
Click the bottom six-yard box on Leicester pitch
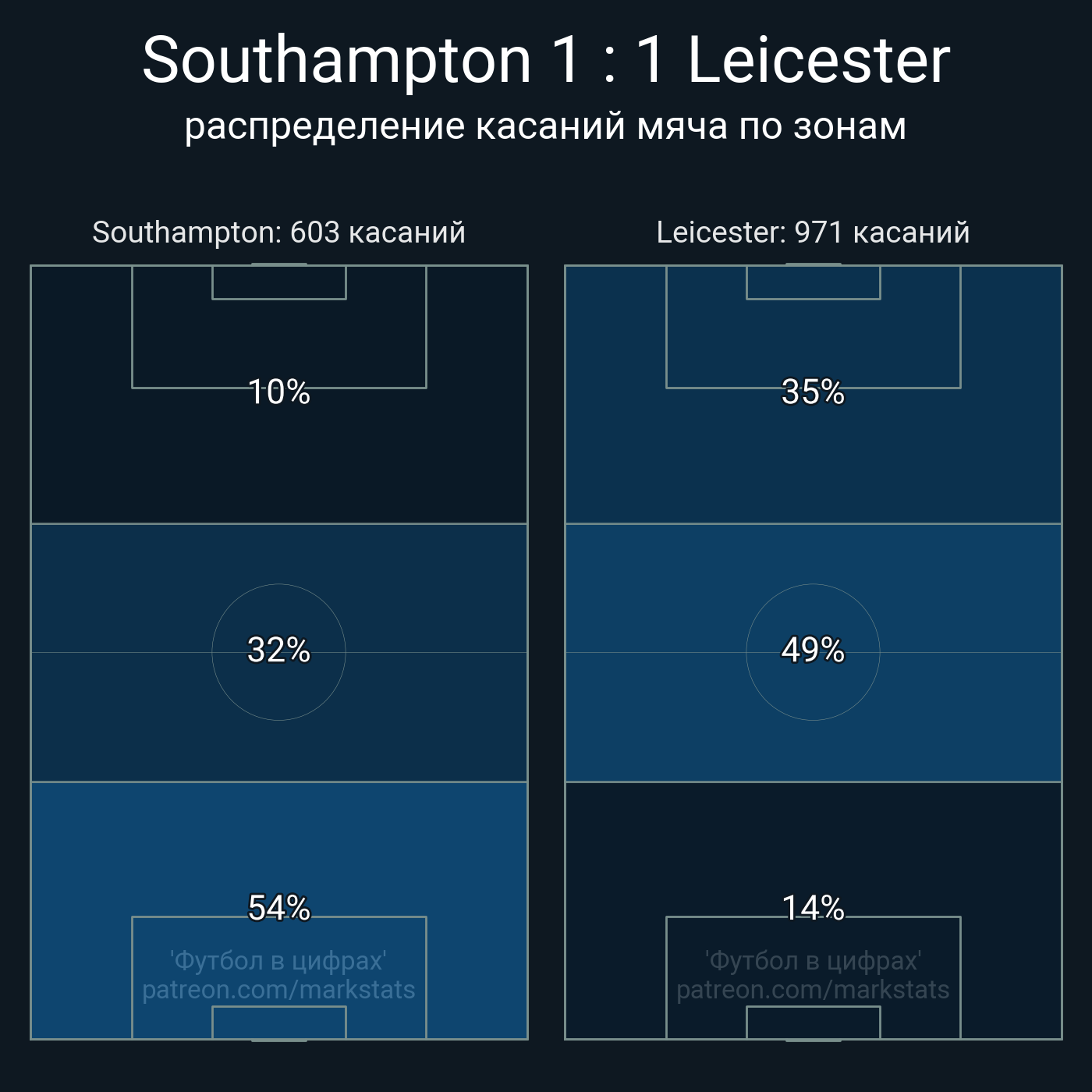pyautogui.click(x=813, y=1023)
